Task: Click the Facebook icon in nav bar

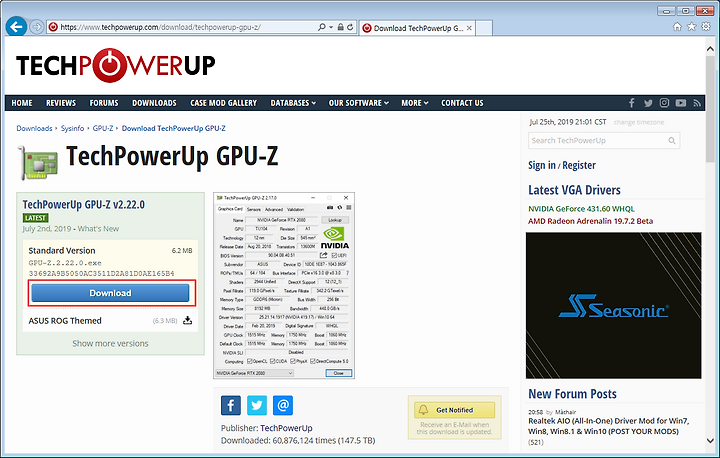Action: click(x=632, y=103)
